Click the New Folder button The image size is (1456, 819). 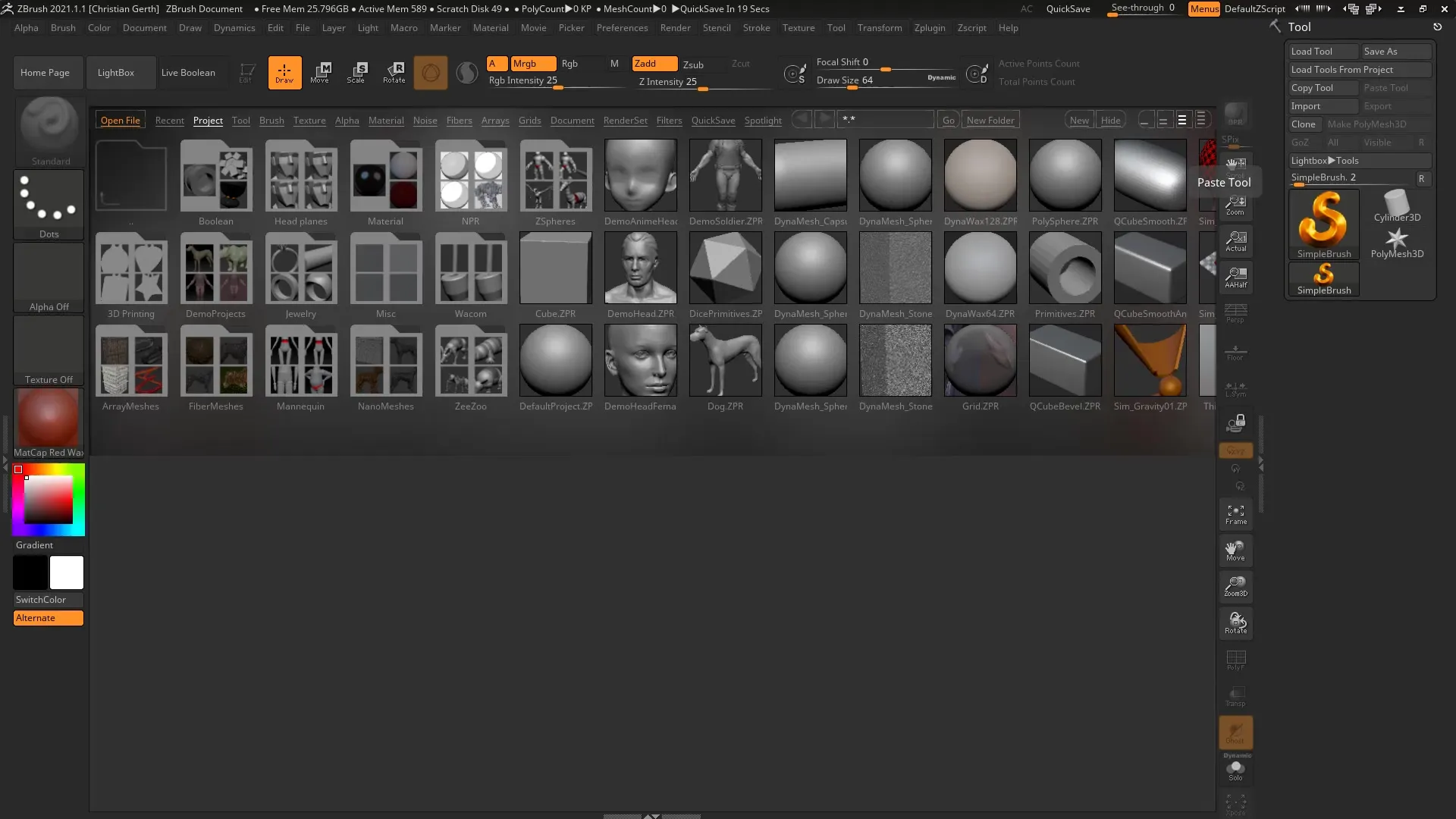coord(990,121)
